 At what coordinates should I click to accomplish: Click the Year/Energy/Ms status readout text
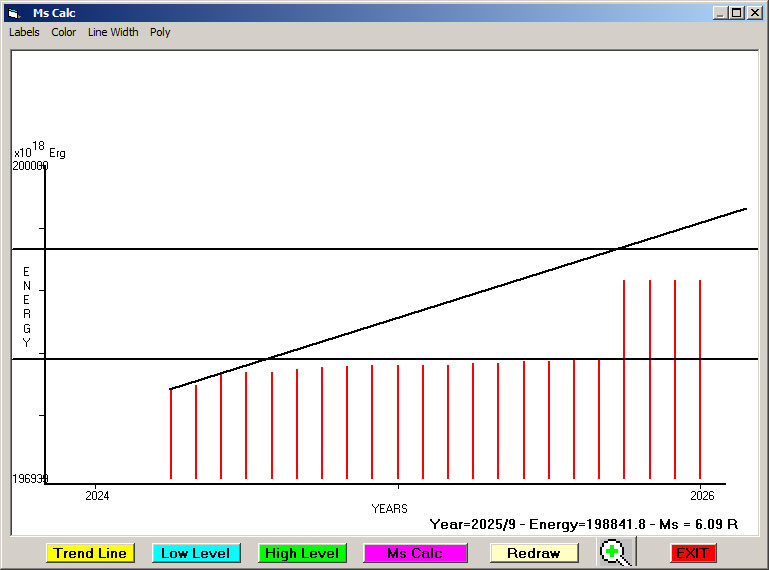[x=583, y=524]
